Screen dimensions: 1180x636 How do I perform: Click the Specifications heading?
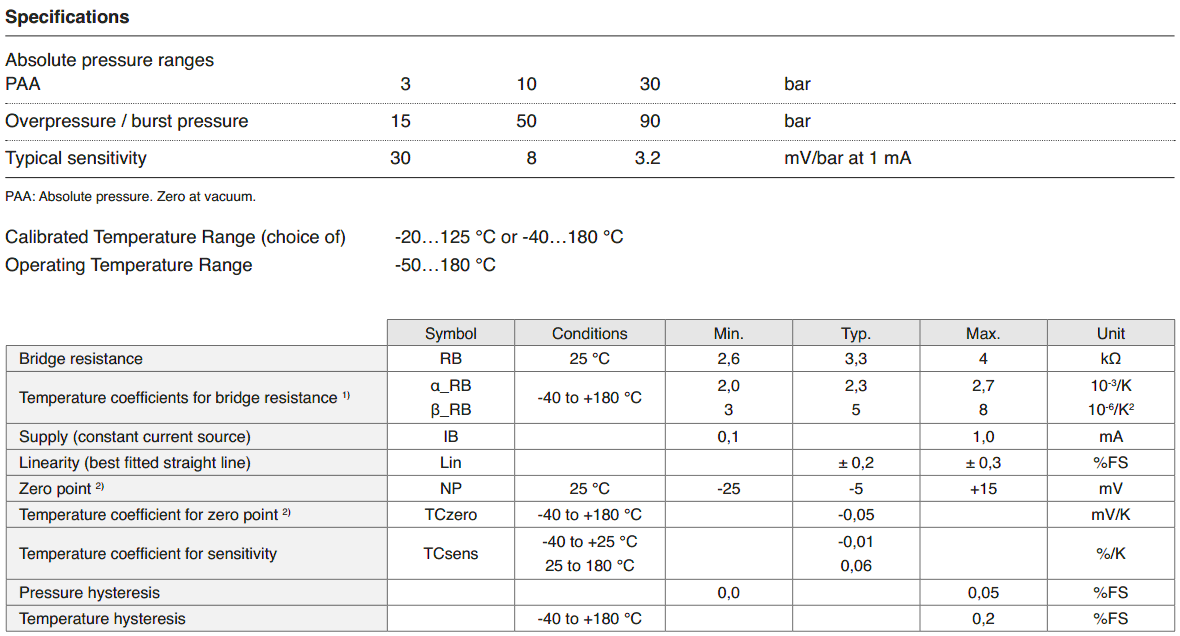point(67,17)
